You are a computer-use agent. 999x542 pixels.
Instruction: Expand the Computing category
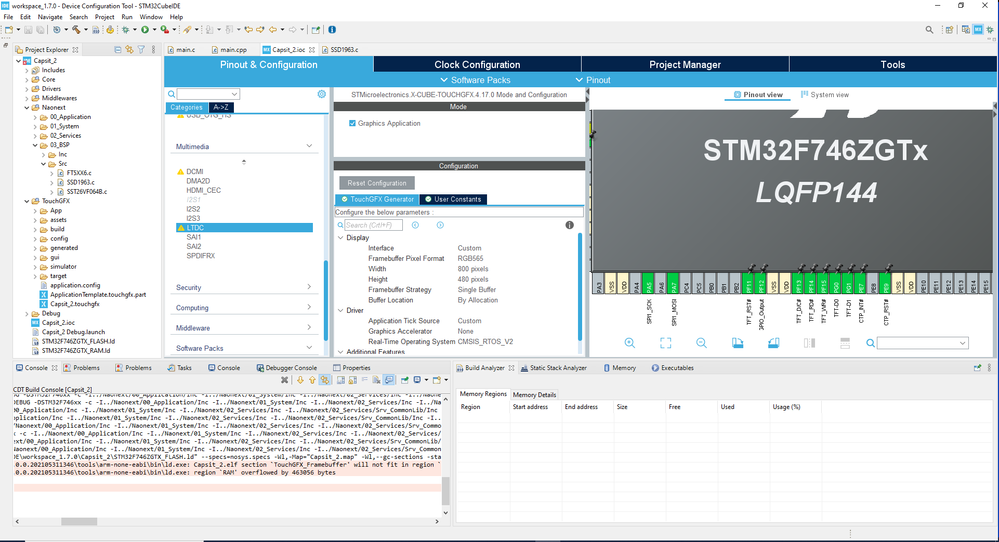click(x=309, y=307)
